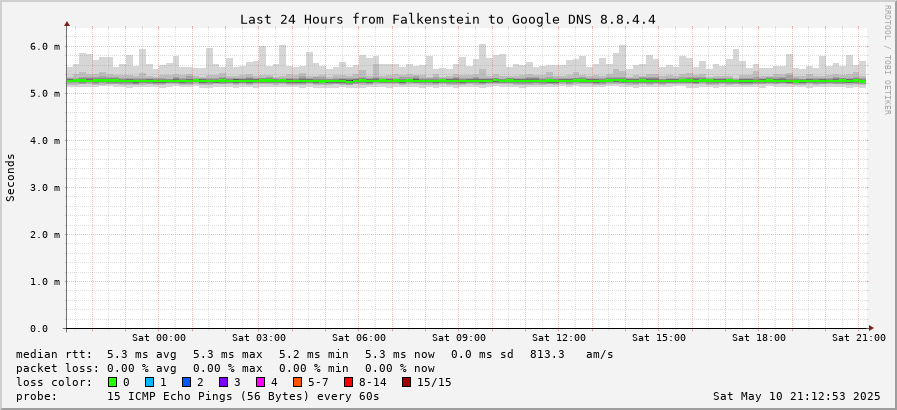Click the '5.2 ms min' median rtt value

313,355
